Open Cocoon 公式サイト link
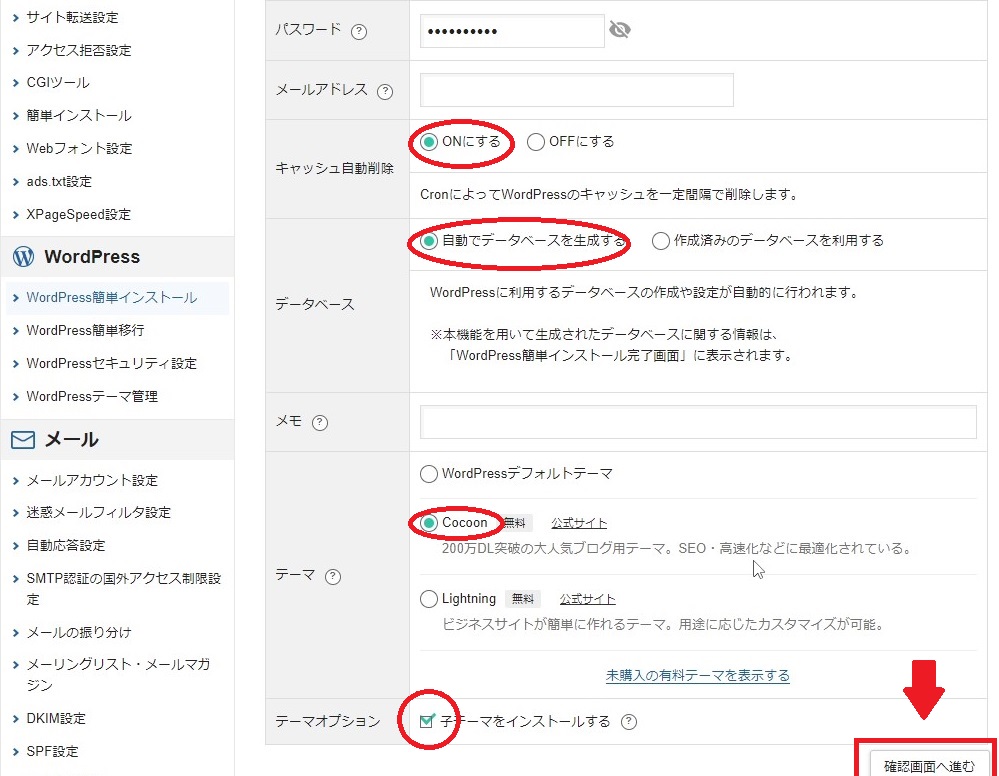The width and height of the screenshot is (999, 776). pyautogui.click(x=579, y=523)
